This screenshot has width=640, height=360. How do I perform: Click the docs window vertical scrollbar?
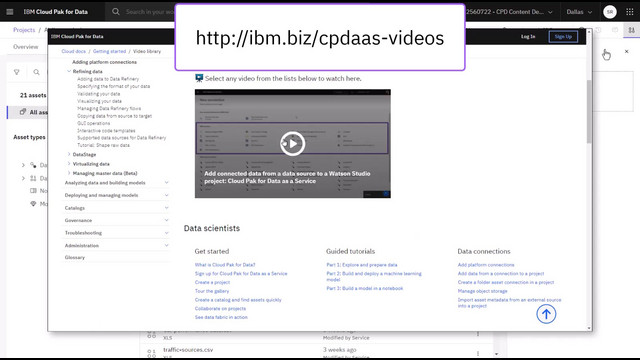pyautogui.click(x=589, y=112)
